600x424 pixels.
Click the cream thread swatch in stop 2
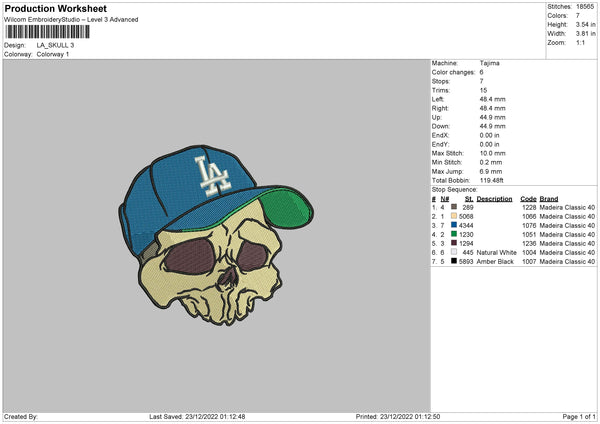point(454,216)
